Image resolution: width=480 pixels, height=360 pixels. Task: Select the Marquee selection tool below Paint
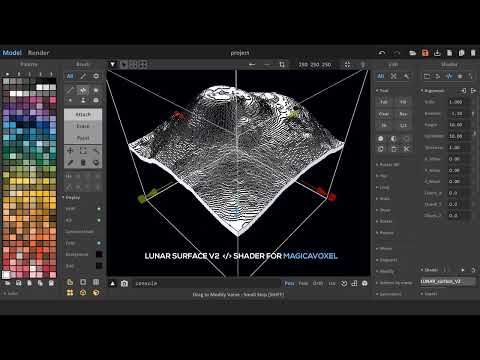click(x=83, y=151)
